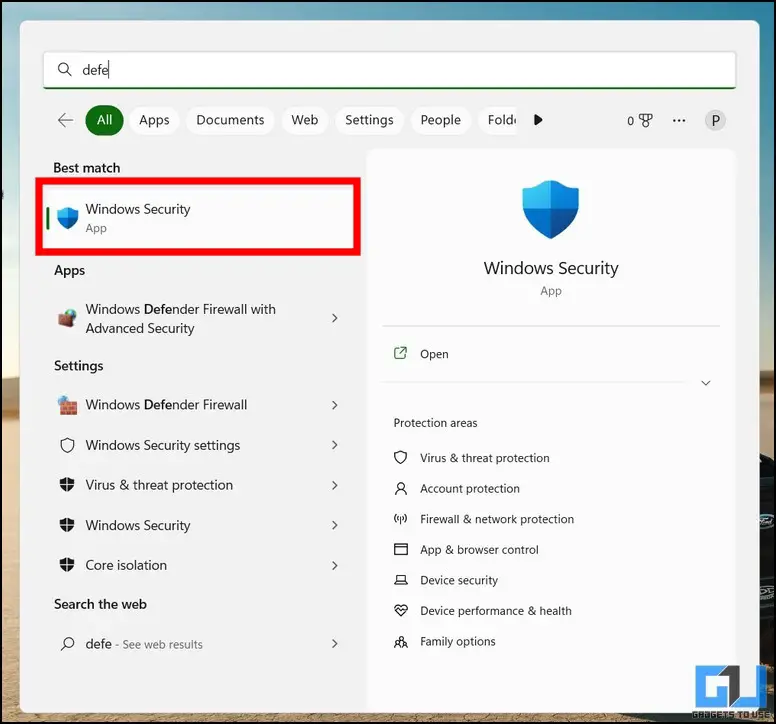Expand Windows Defender Firewall with Advanced Security chevron

coord(335,318)
